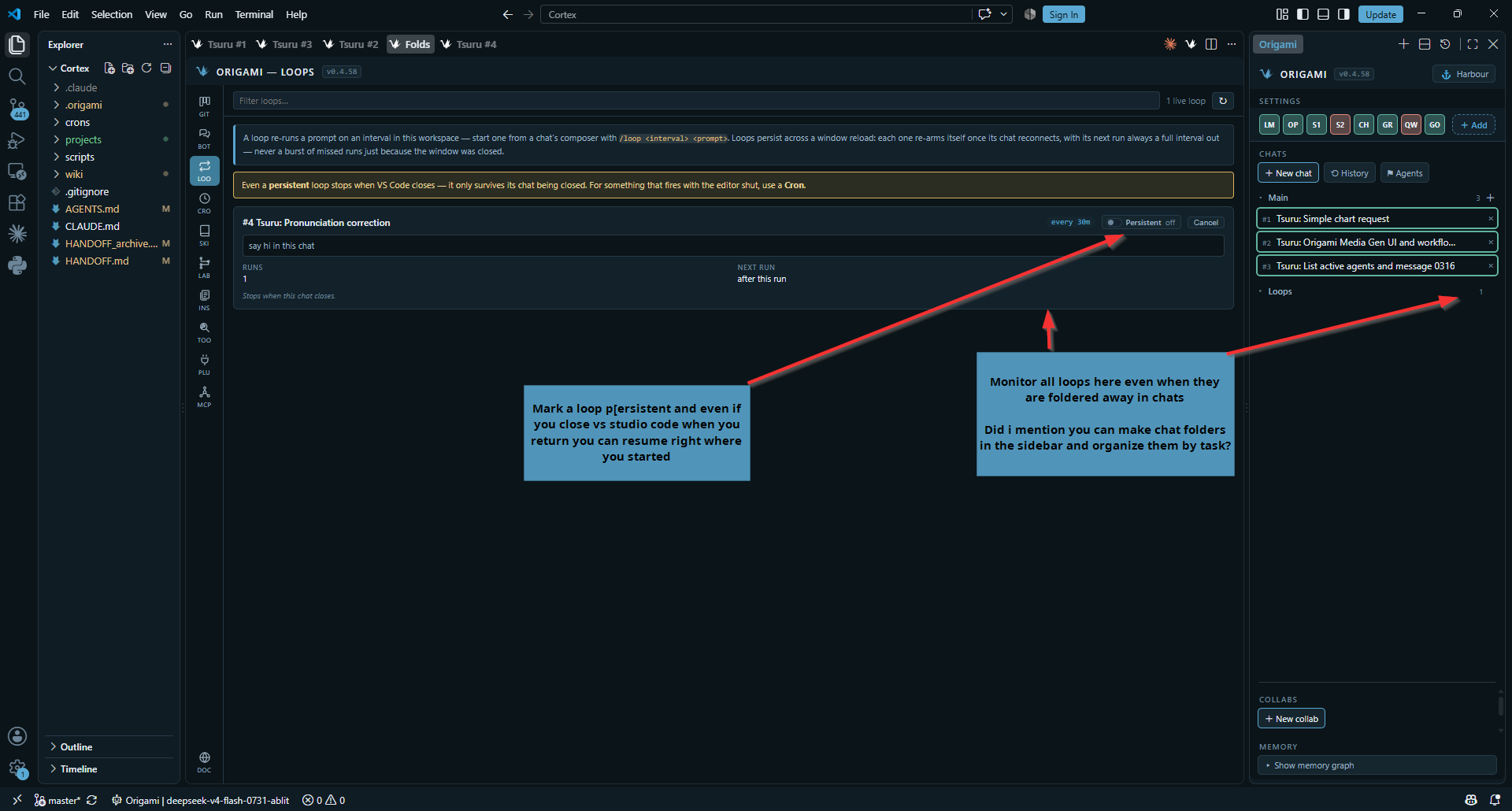Open the Search view in activity bar
Viewport: 1512px width, 811px height.
(17, 76)
